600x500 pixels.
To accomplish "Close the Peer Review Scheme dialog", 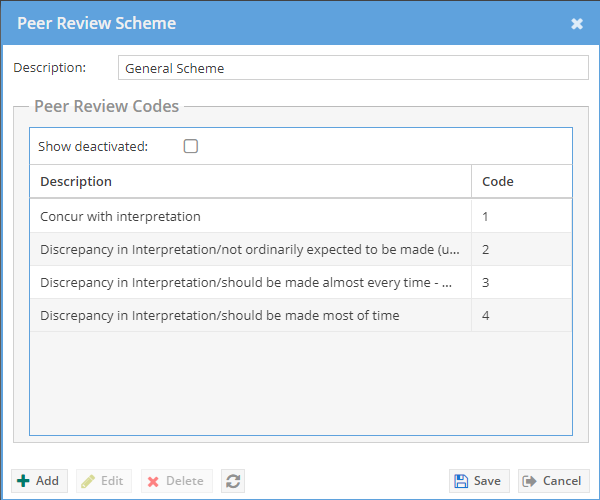I will click(577, 24).
